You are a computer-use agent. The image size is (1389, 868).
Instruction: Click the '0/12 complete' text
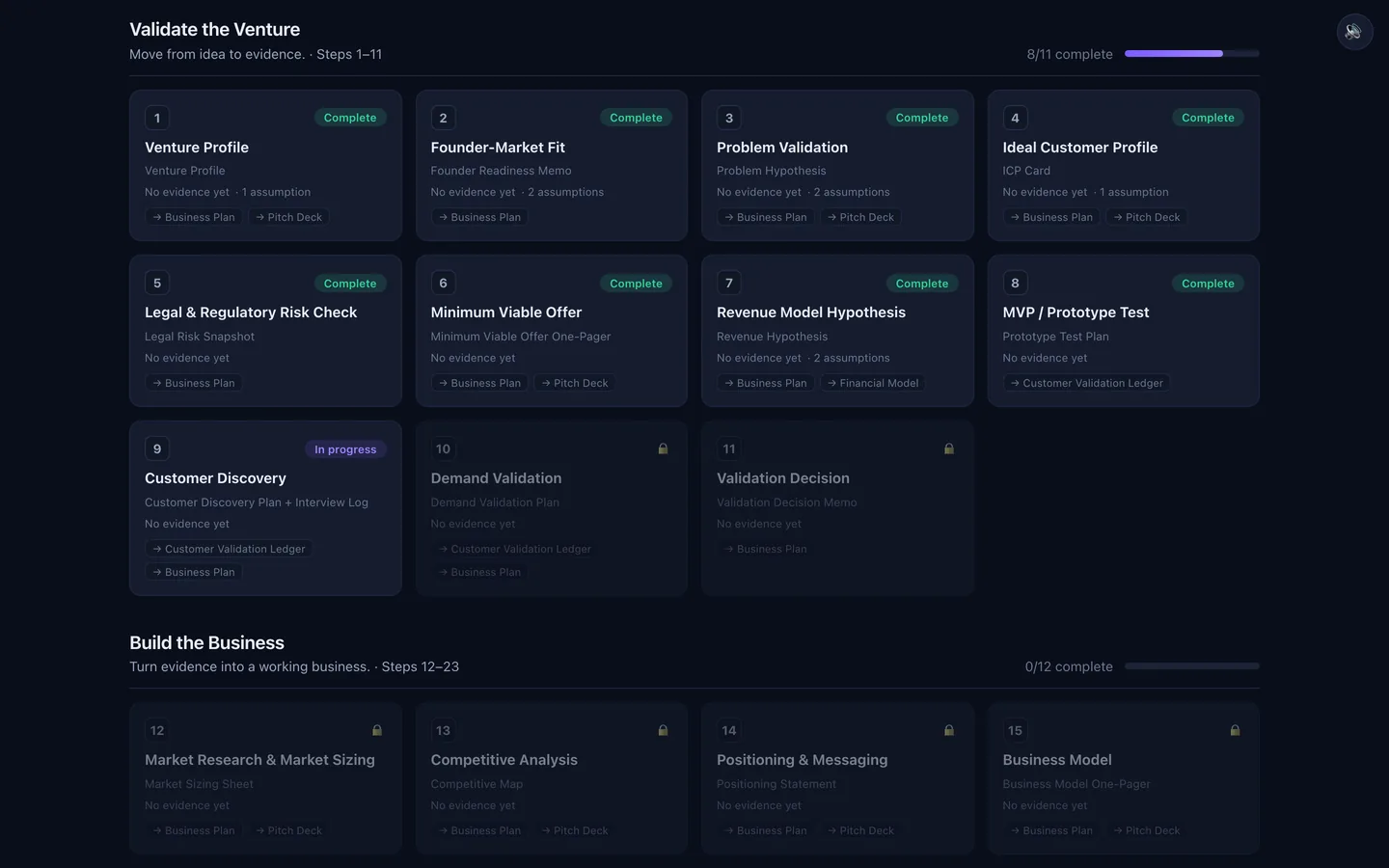(x=1069, y=666)
